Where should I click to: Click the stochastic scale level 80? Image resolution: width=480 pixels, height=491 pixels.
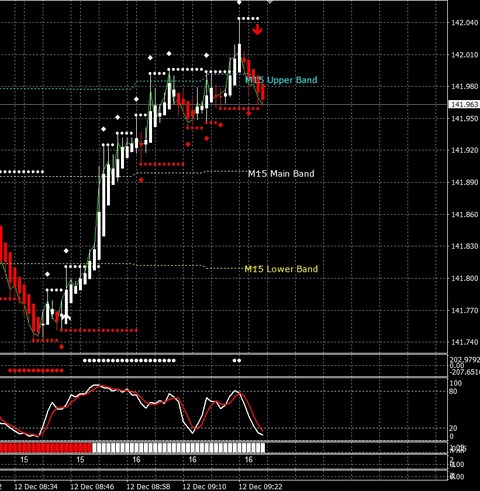pyautogui.click(x=453, y=391)
